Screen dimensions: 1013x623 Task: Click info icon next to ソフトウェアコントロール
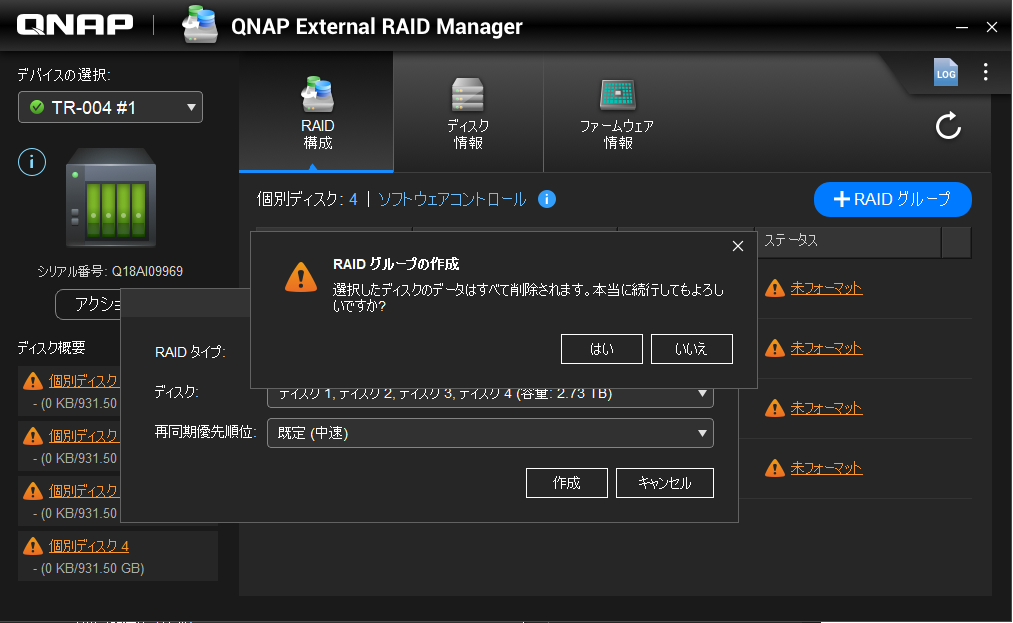[x=547, y=200]
